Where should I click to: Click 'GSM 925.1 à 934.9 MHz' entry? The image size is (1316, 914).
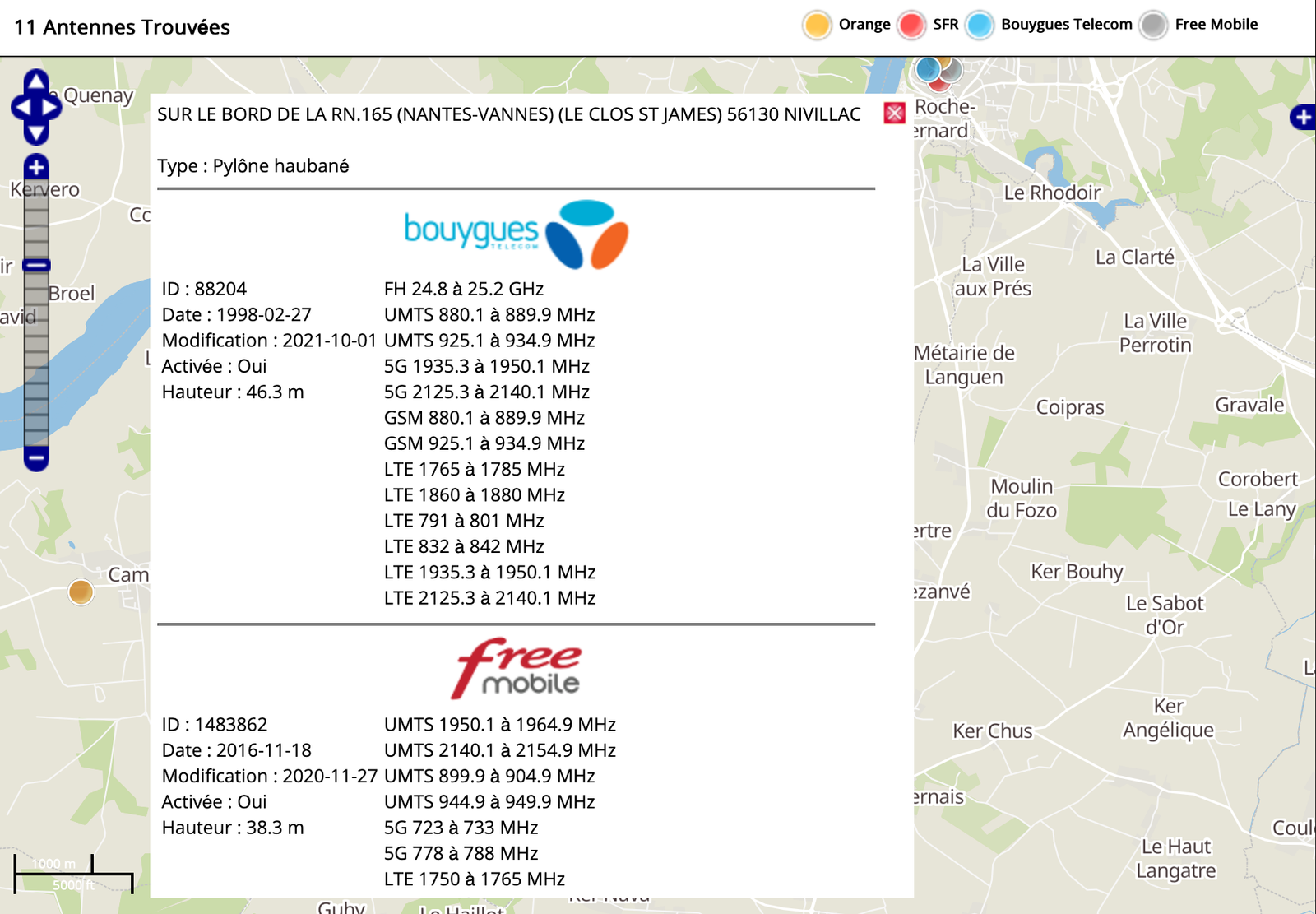(x=484, y=443)
